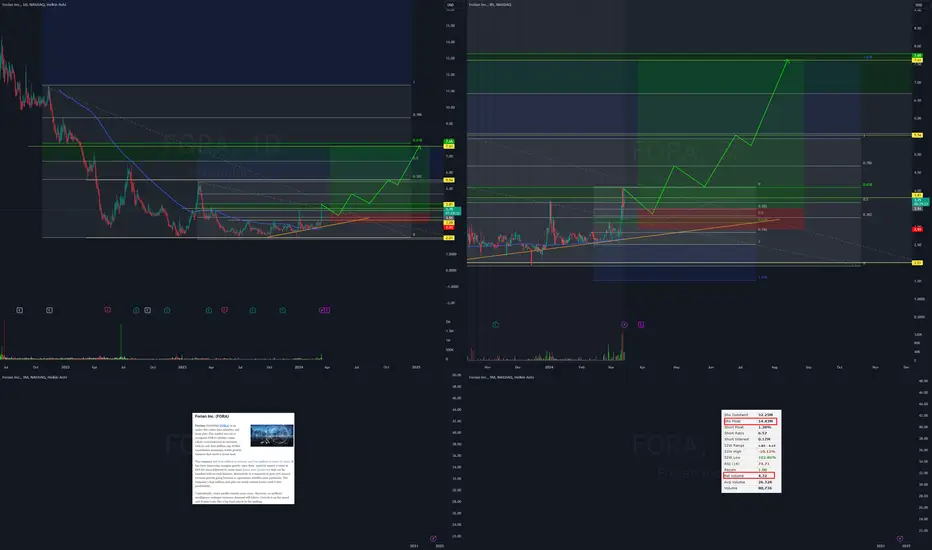Open the white event marker between Jul and Oct 2021
Viewport: 932px width, 550px height.
click(x=20, y=310)
